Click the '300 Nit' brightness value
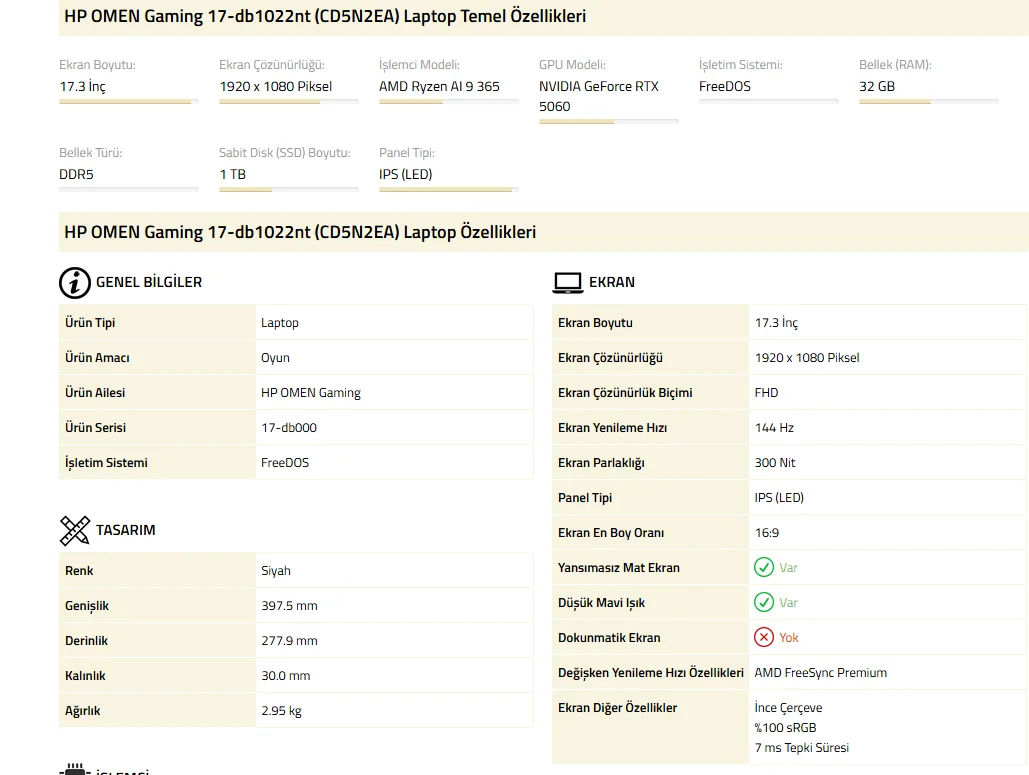Viewport: 1029px width, 775px height. (x=775, y=463)
